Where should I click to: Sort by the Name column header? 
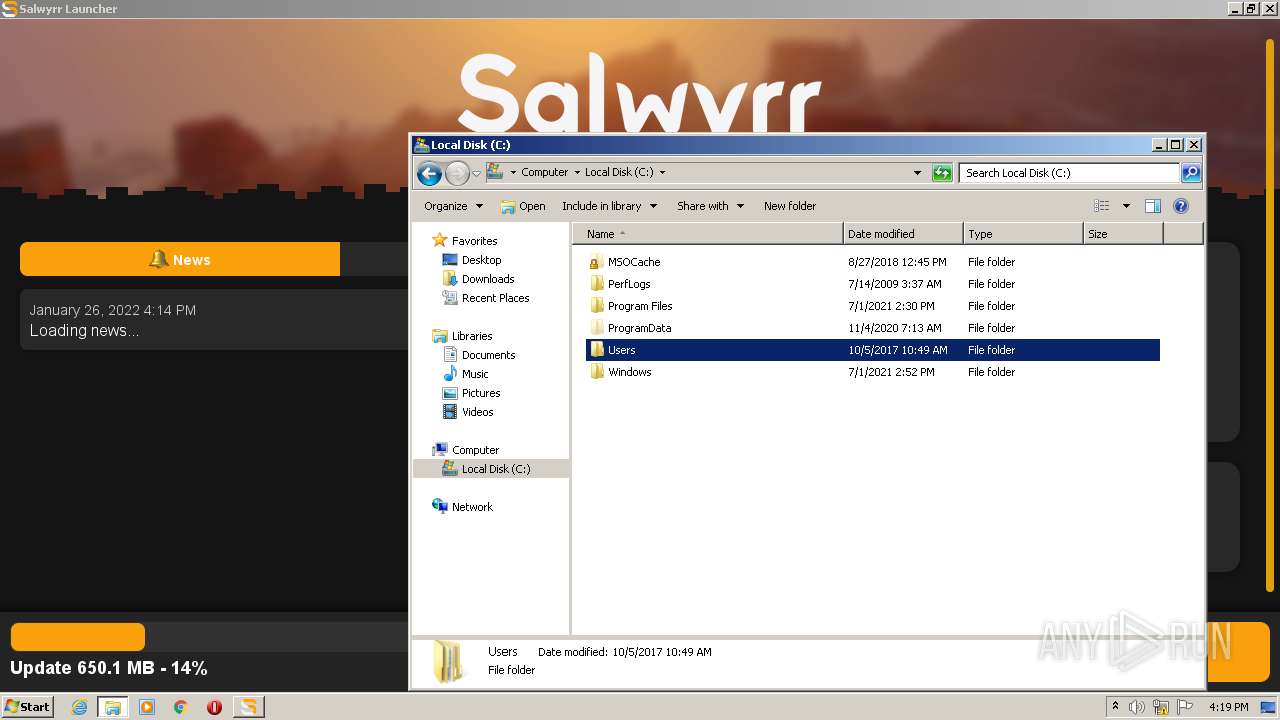708,234
